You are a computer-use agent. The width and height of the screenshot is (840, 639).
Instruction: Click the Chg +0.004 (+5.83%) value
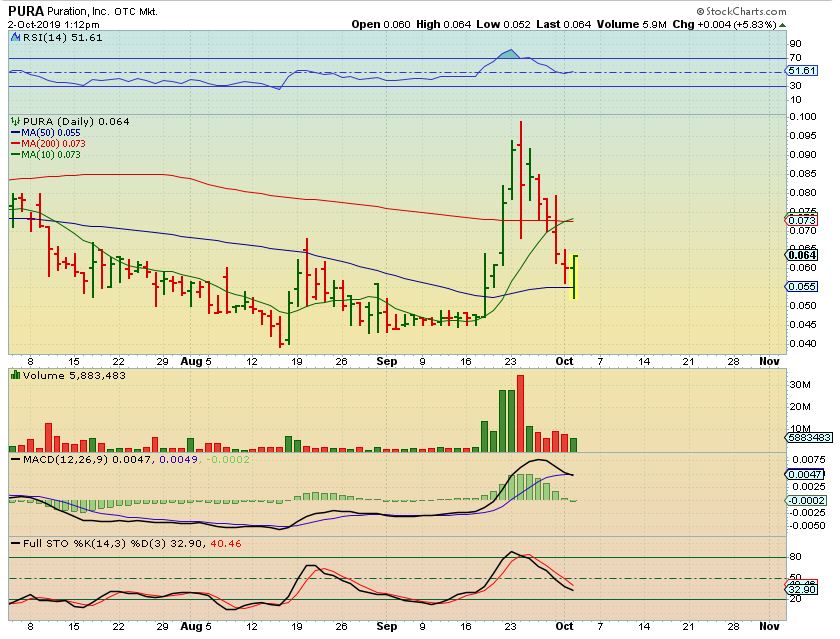pos(724,25)
